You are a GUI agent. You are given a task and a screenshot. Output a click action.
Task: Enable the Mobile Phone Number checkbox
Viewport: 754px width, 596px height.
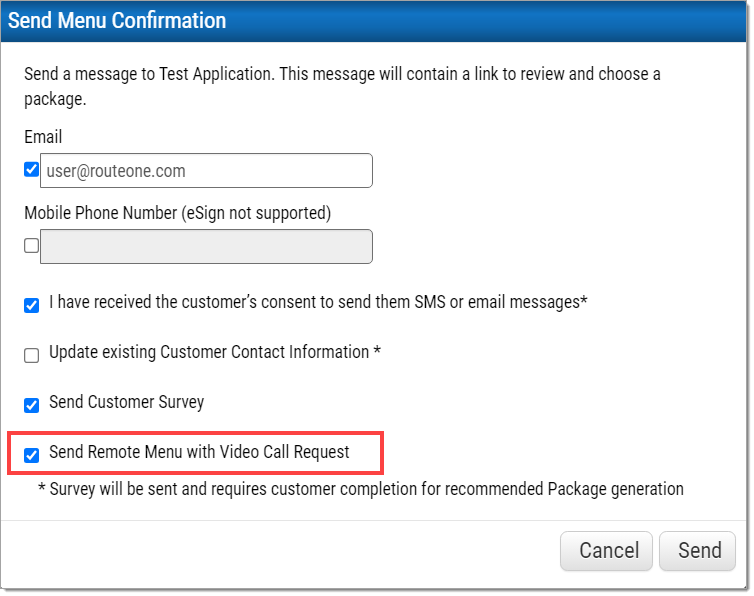32,246
